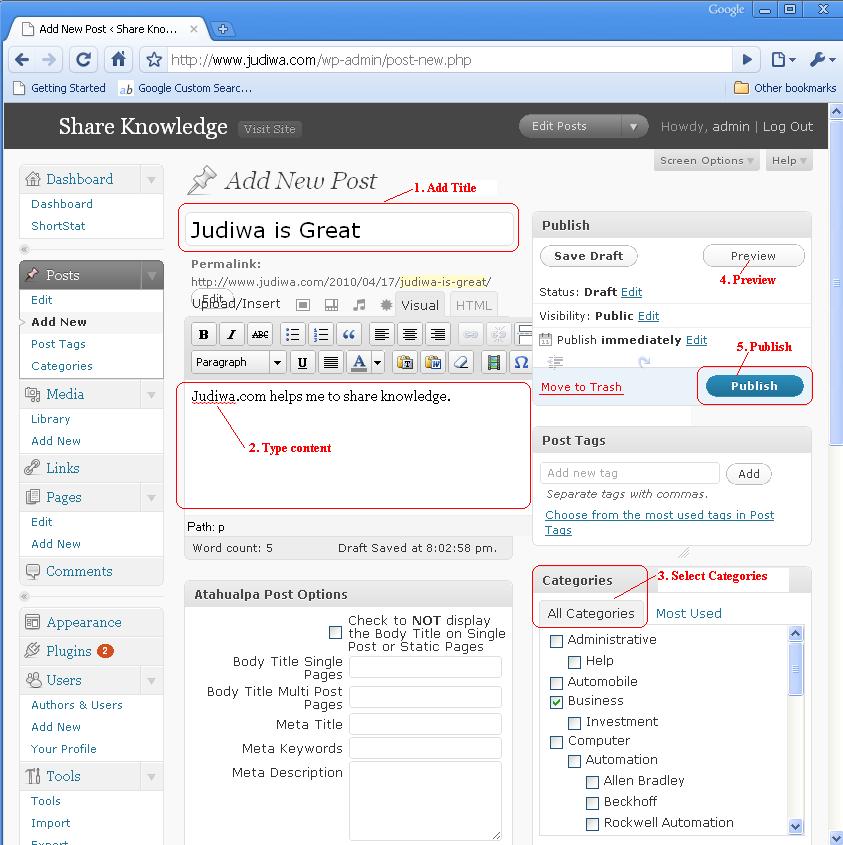The height and width of the screenshot is (845, 843).
Task: Collapse the Tools sidebar menu arrow
Action: [x=151, y=777]
